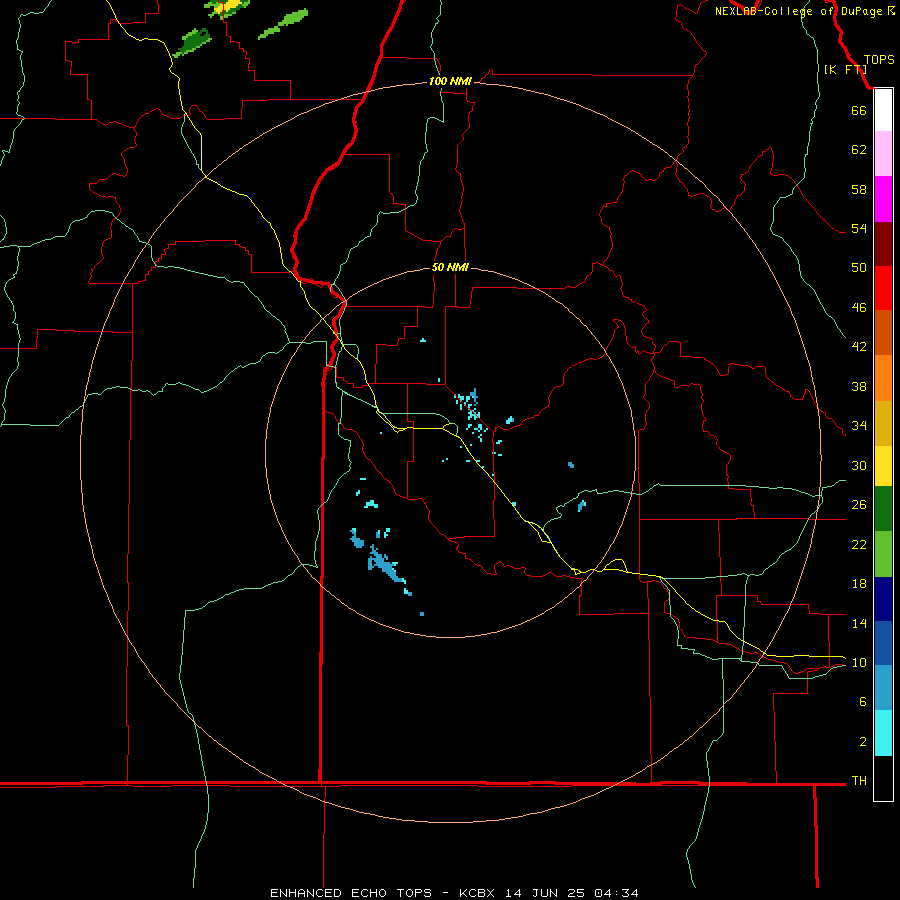The image size is (900, 900).
Task: Pick the sky blue legend swatch
Action: click(x=883, y=688)
